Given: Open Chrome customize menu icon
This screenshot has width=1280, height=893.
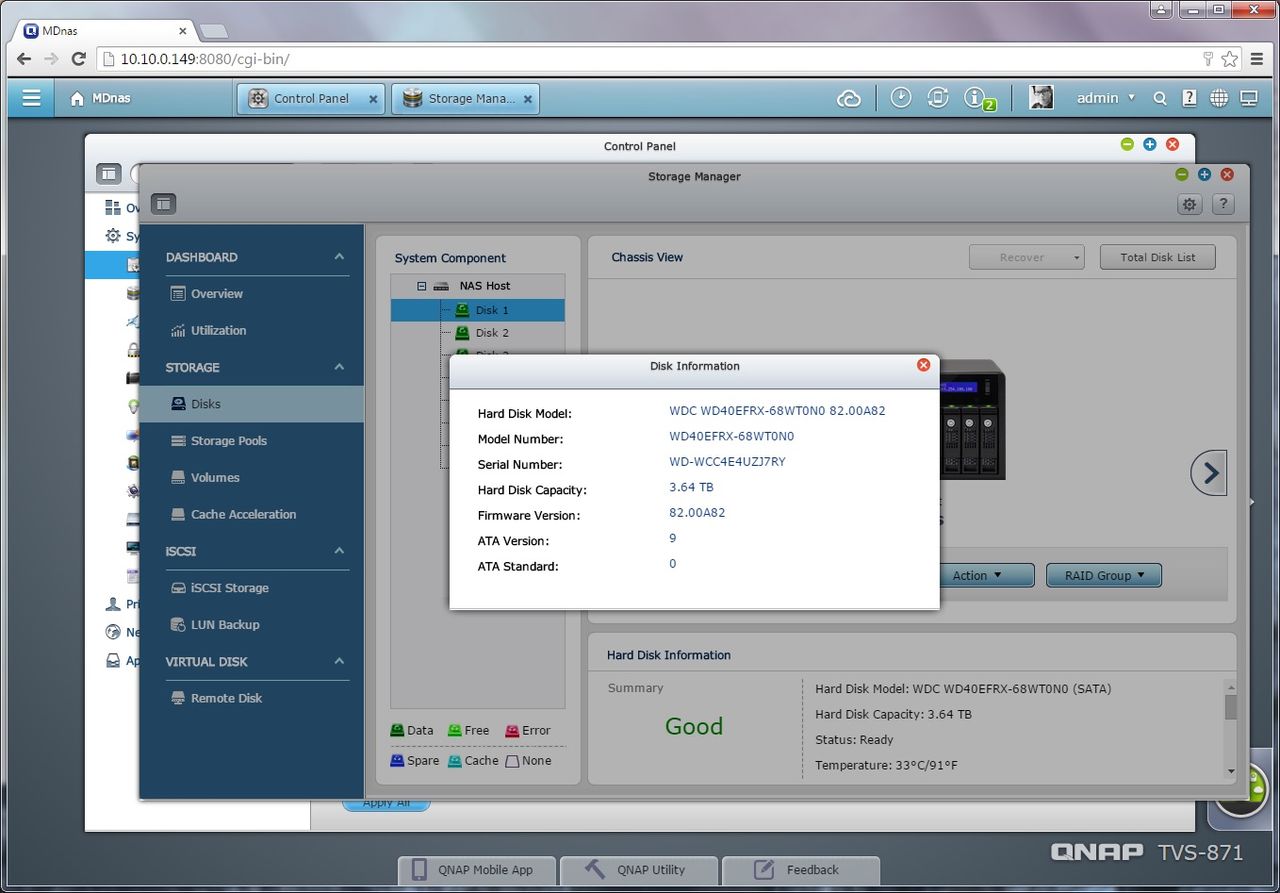Looking at the screenshot, I should coord(1257,59).
